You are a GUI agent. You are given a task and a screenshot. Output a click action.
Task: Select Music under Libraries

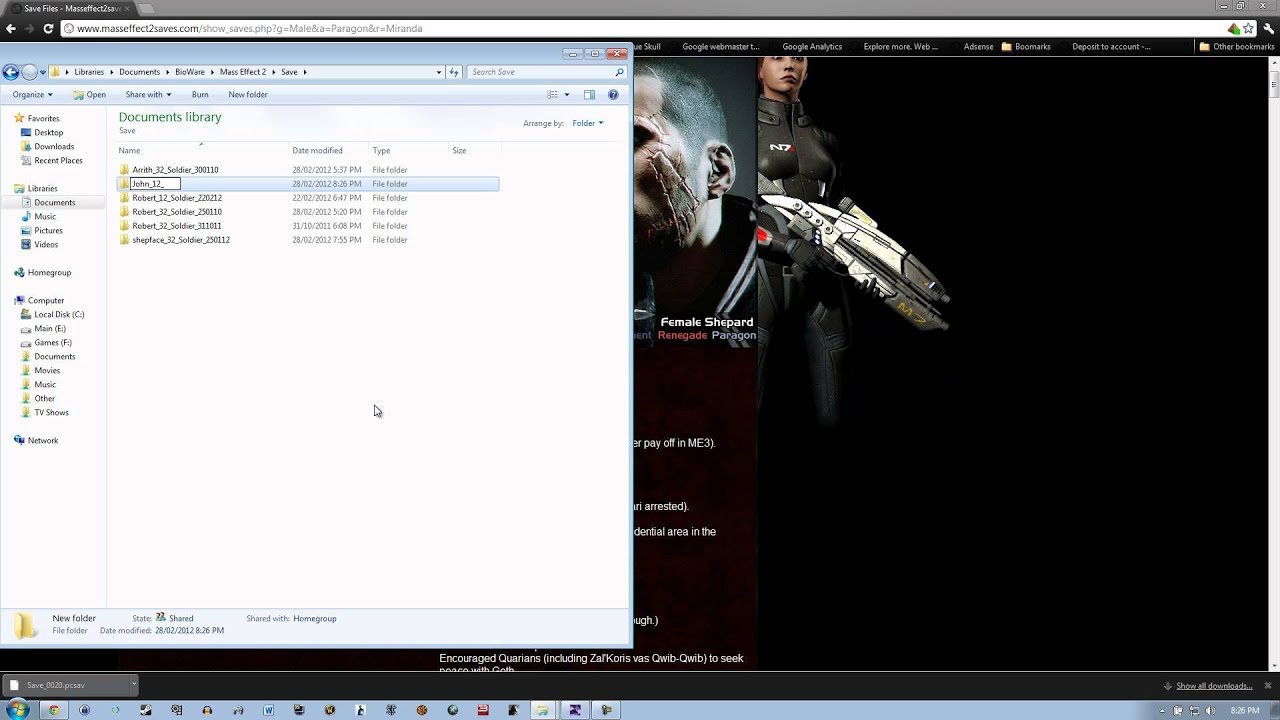pos(45,216)
